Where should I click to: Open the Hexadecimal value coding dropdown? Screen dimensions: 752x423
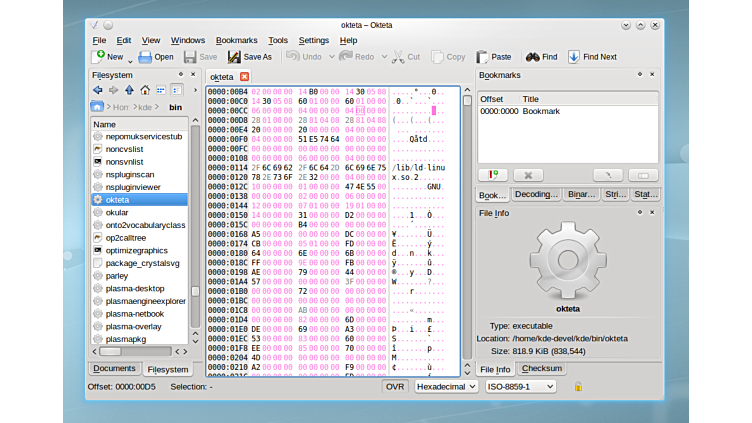446,386
